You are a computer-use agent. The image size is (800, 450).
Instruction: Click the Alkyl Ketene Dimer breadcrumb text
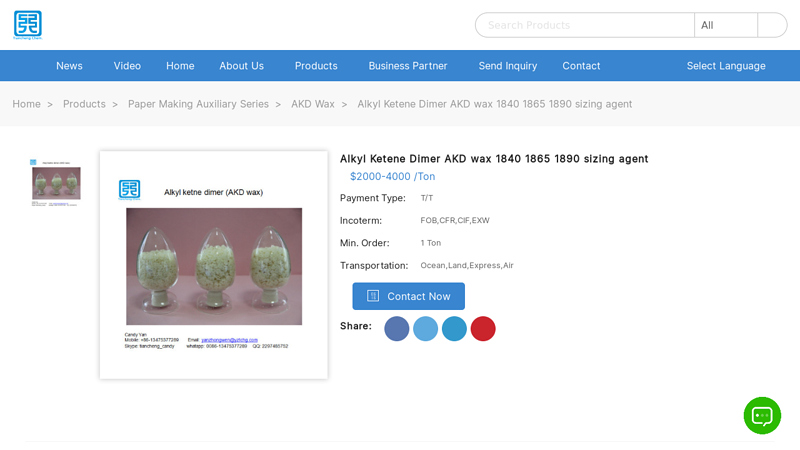click(x=494, y=104)
